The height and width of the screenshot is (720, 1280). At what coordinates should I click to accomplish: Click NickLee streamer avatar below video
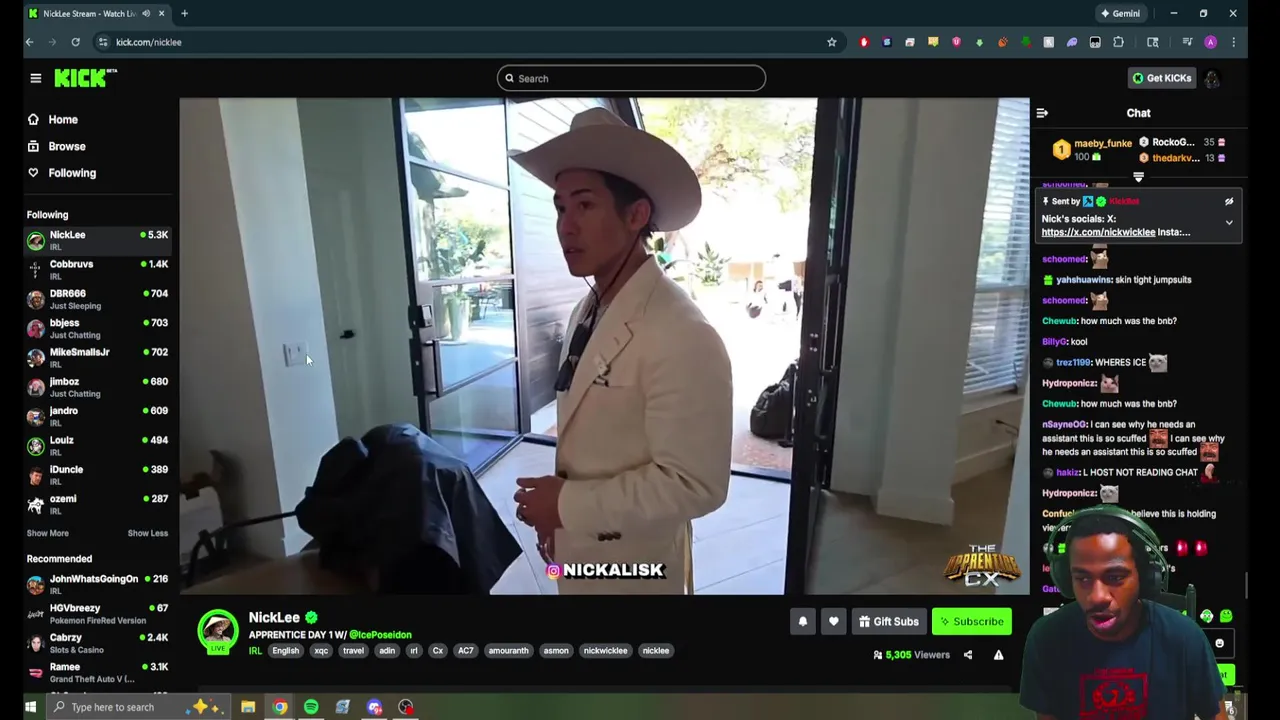(x=218, y=631)
